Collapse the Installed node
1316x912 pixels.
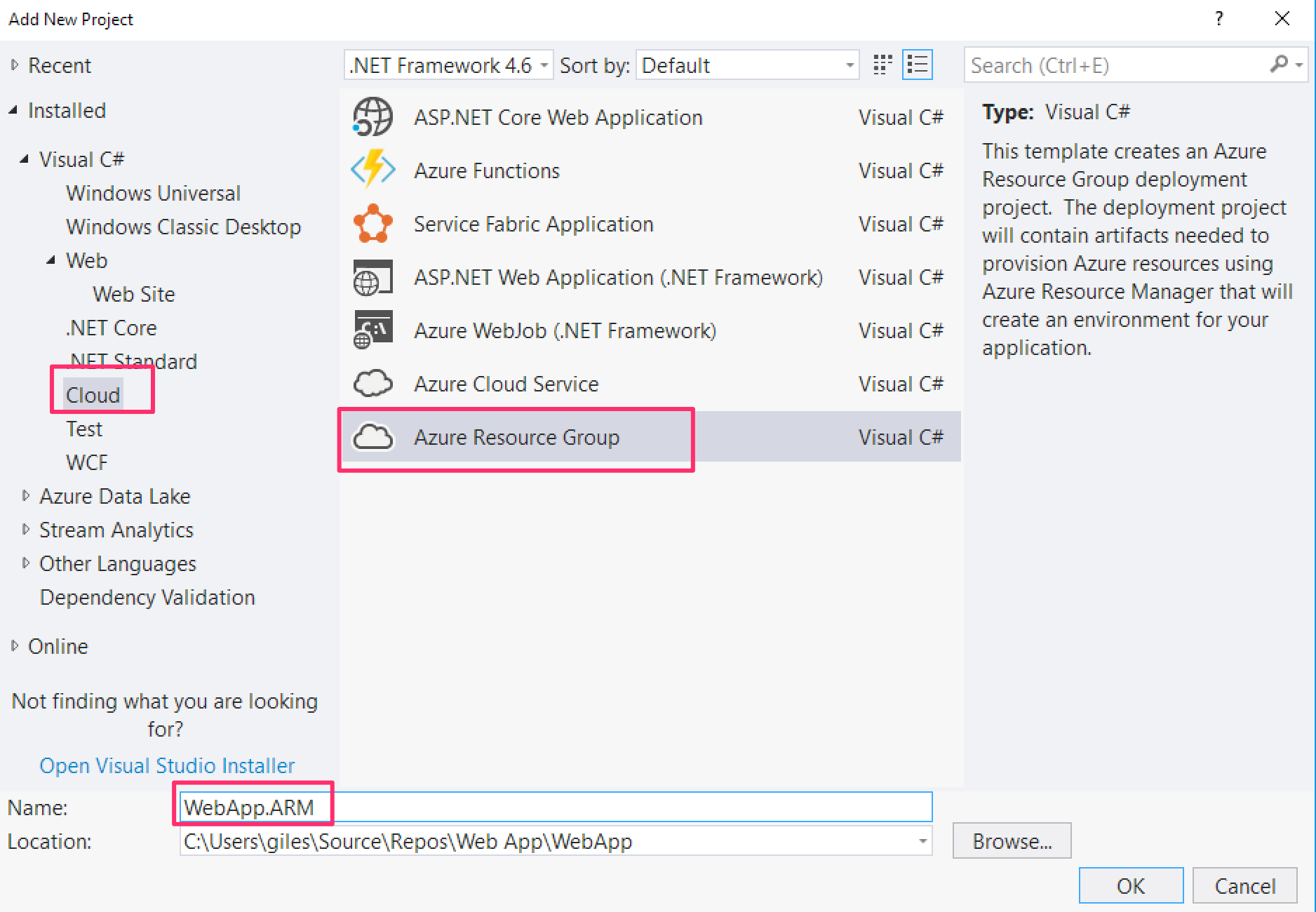point(13,110)
